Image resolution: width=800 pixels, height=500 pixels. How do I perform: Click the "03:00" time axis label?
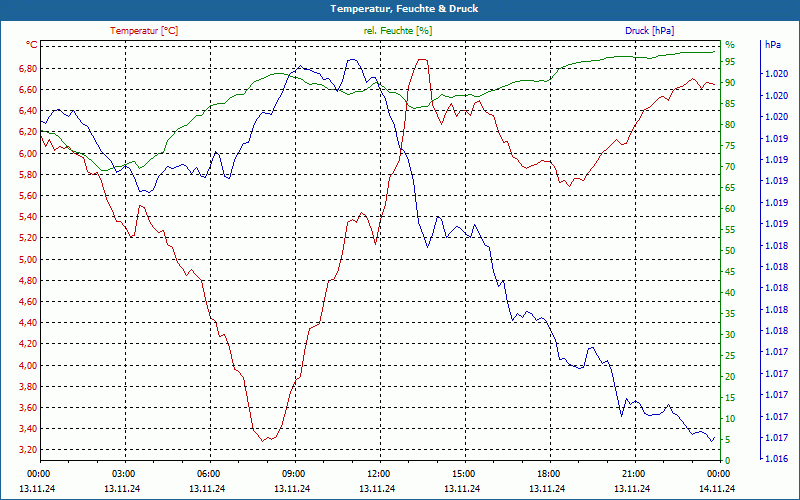123,473
